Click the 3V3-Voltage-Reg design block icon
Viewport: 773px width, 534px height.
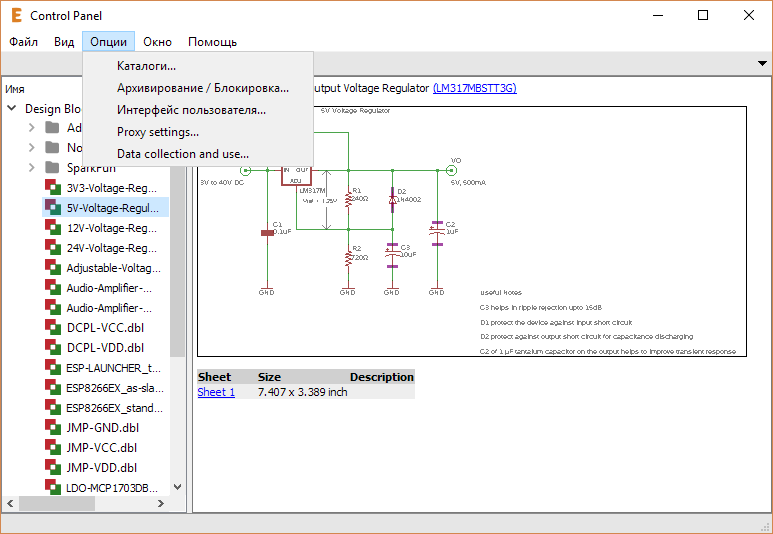53,187
